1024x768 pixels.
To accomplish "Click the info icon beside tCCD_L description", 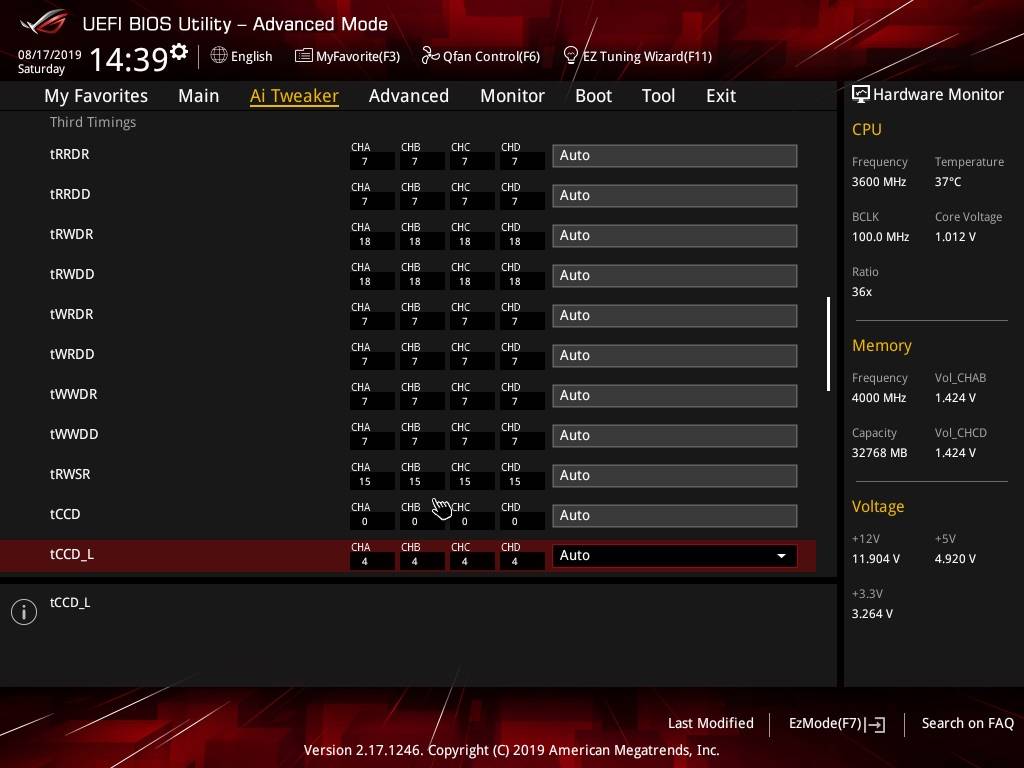I will tap(24, 612).
